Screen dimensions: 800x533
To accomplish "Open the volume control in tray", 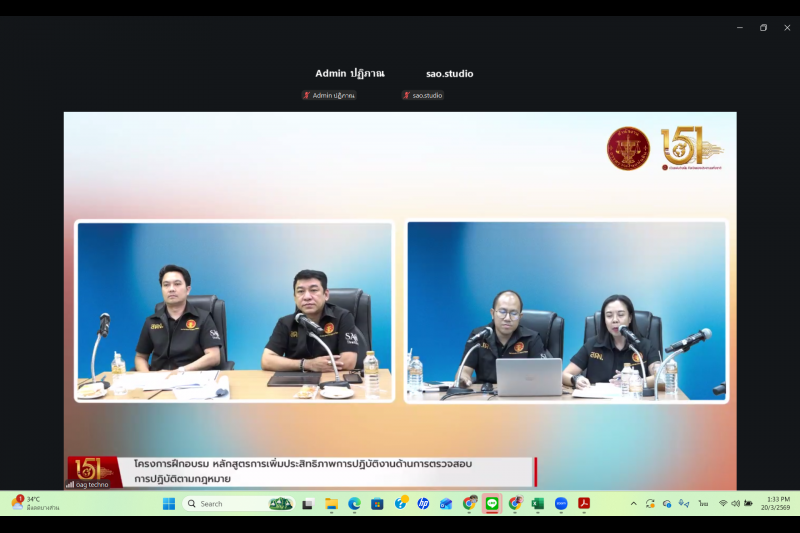I will [x=735, y=504].
